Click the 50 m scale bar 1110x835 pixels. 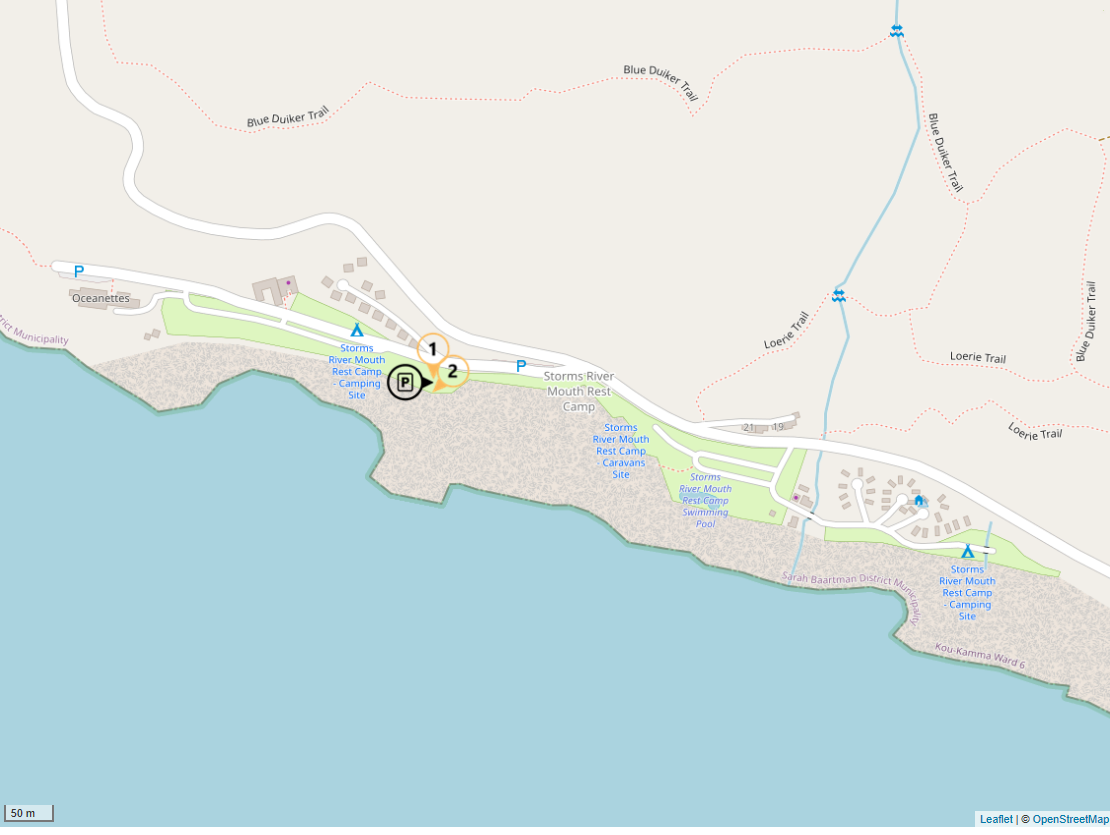(28, 813)
